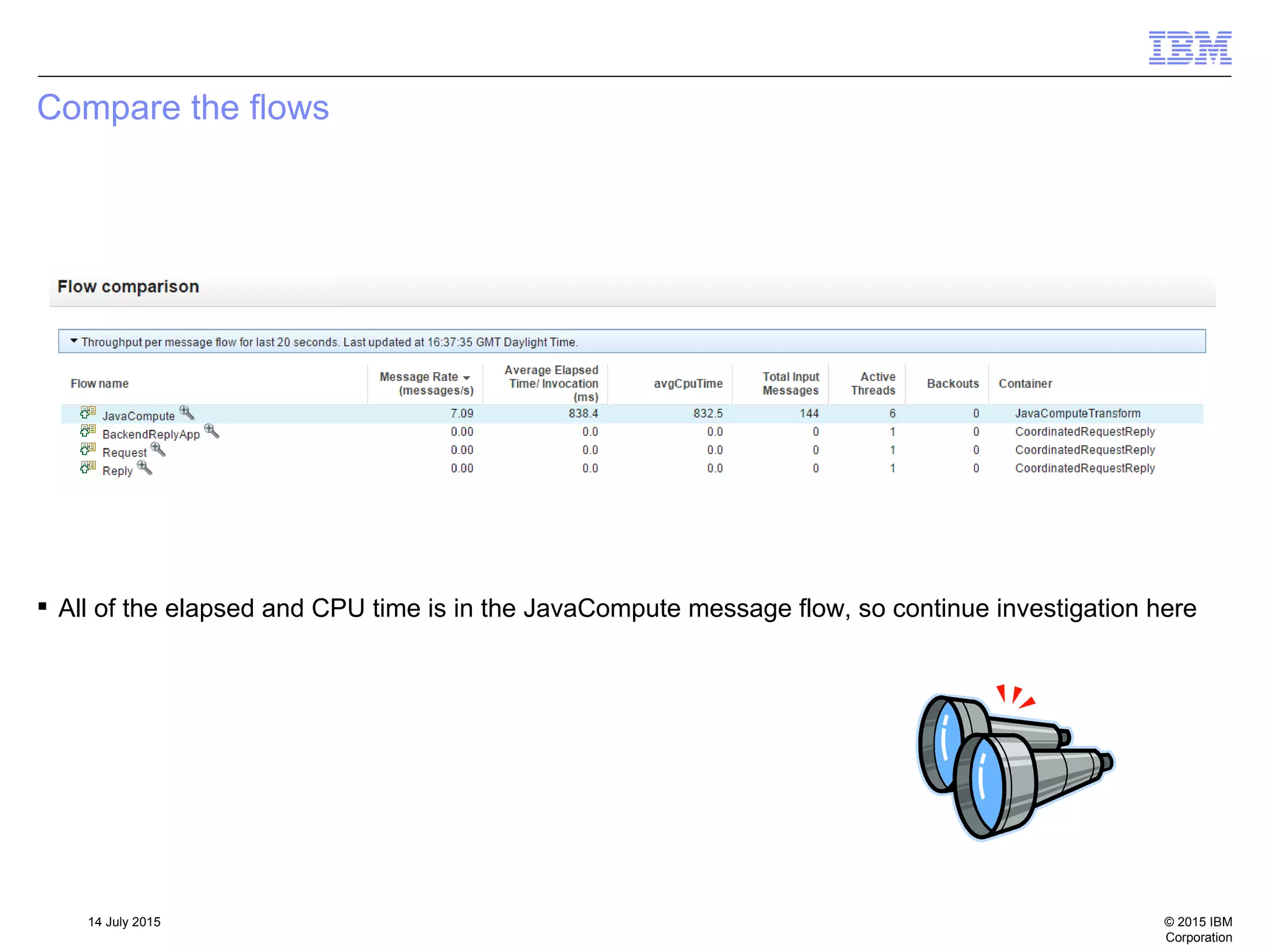Open the BackendReplyApp flow name
This screenshot has width=1270, height=952.
point(151,434)
